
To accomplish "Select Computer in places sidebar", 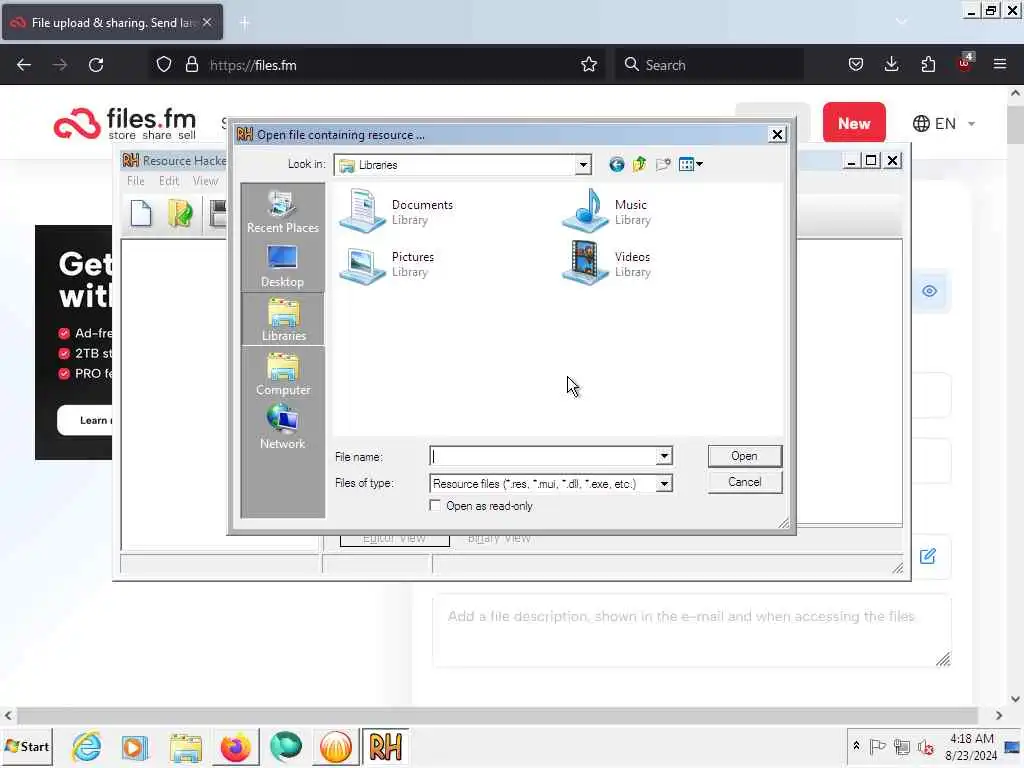I will pyautogui.click(x=283, y=374).
